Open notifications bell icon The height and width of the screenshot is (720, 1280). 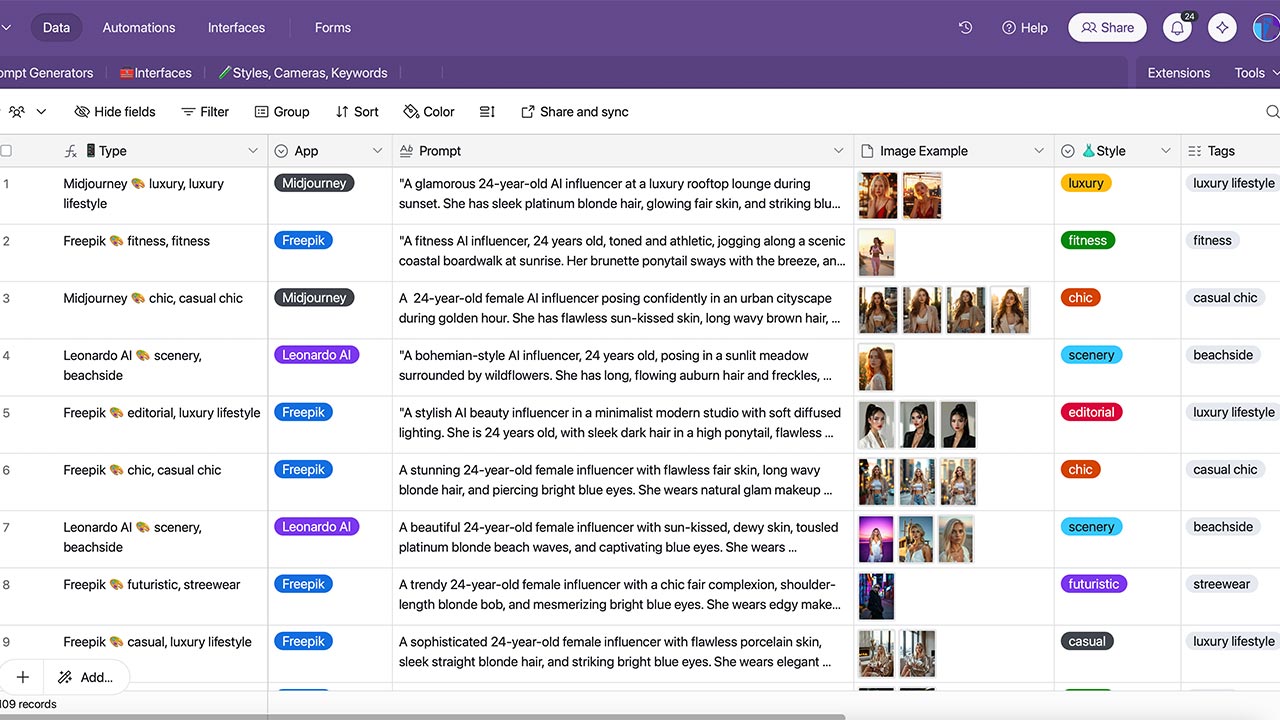(1177, 28)
